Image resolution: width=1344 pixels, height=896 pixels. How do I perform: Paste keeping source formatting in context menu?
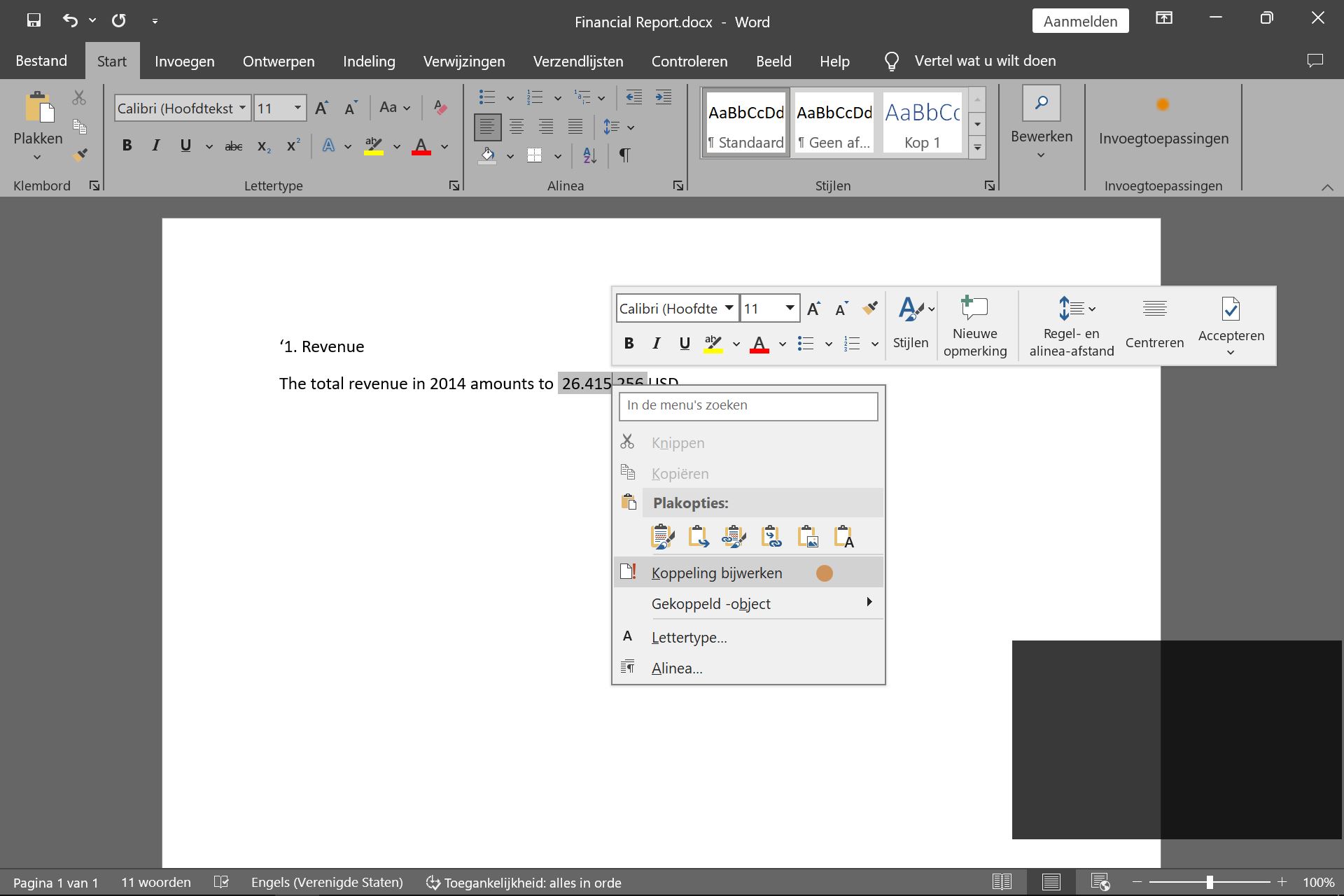point(662,537)
